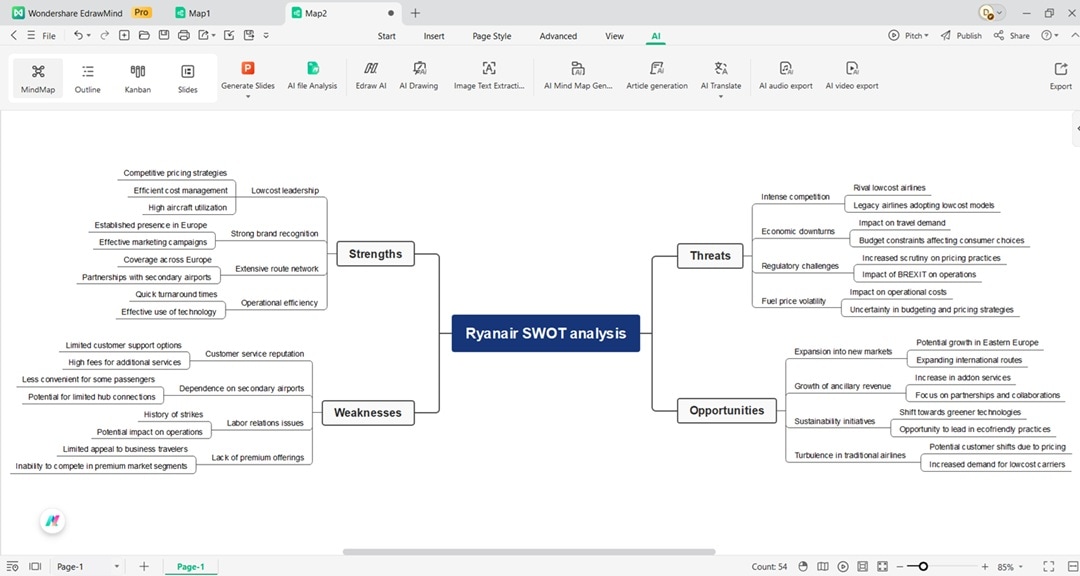Open the View ribbon tab

tap(614, 36)
